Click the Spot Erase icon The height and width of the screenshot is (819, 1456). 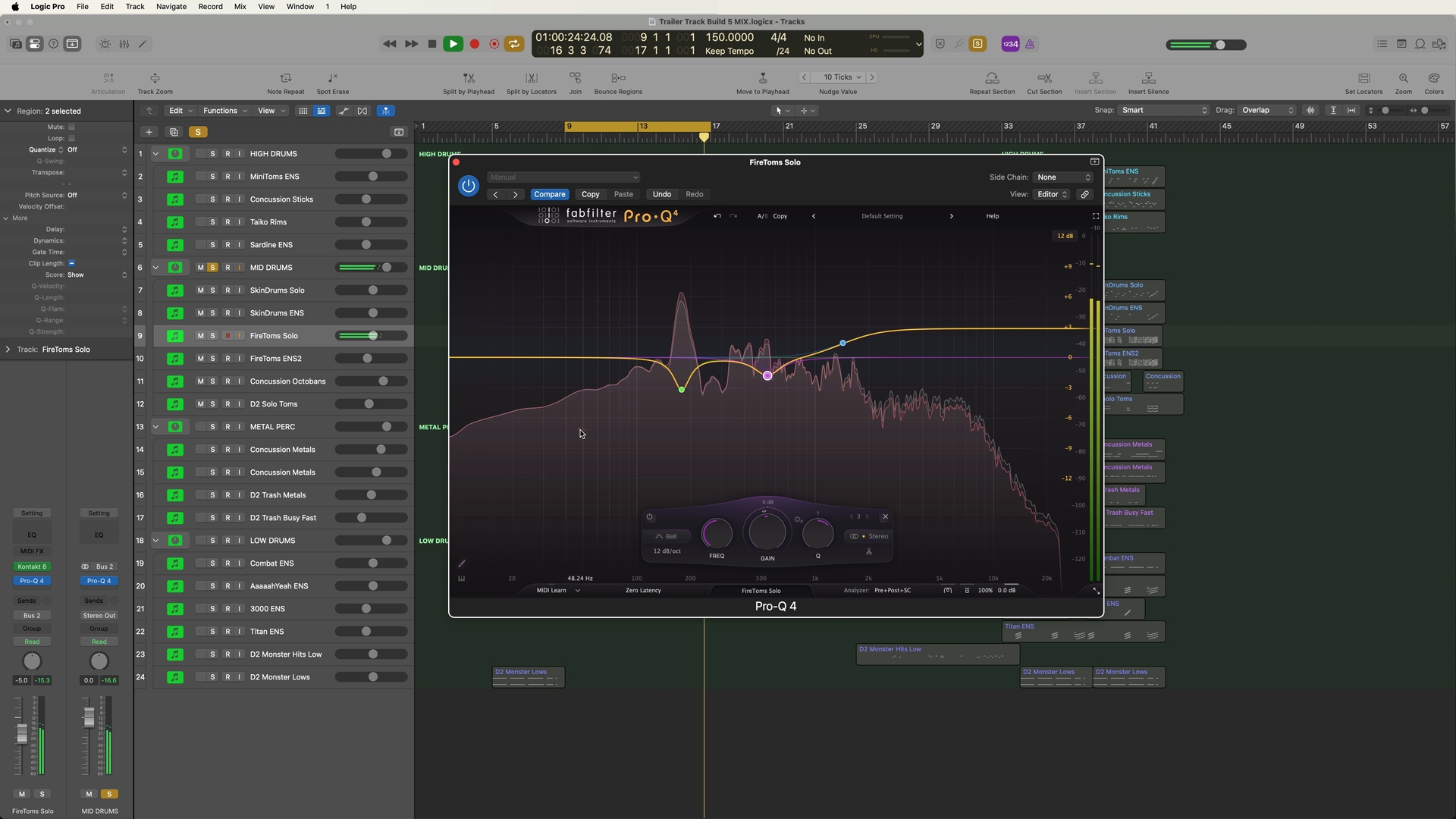[333, 78]
